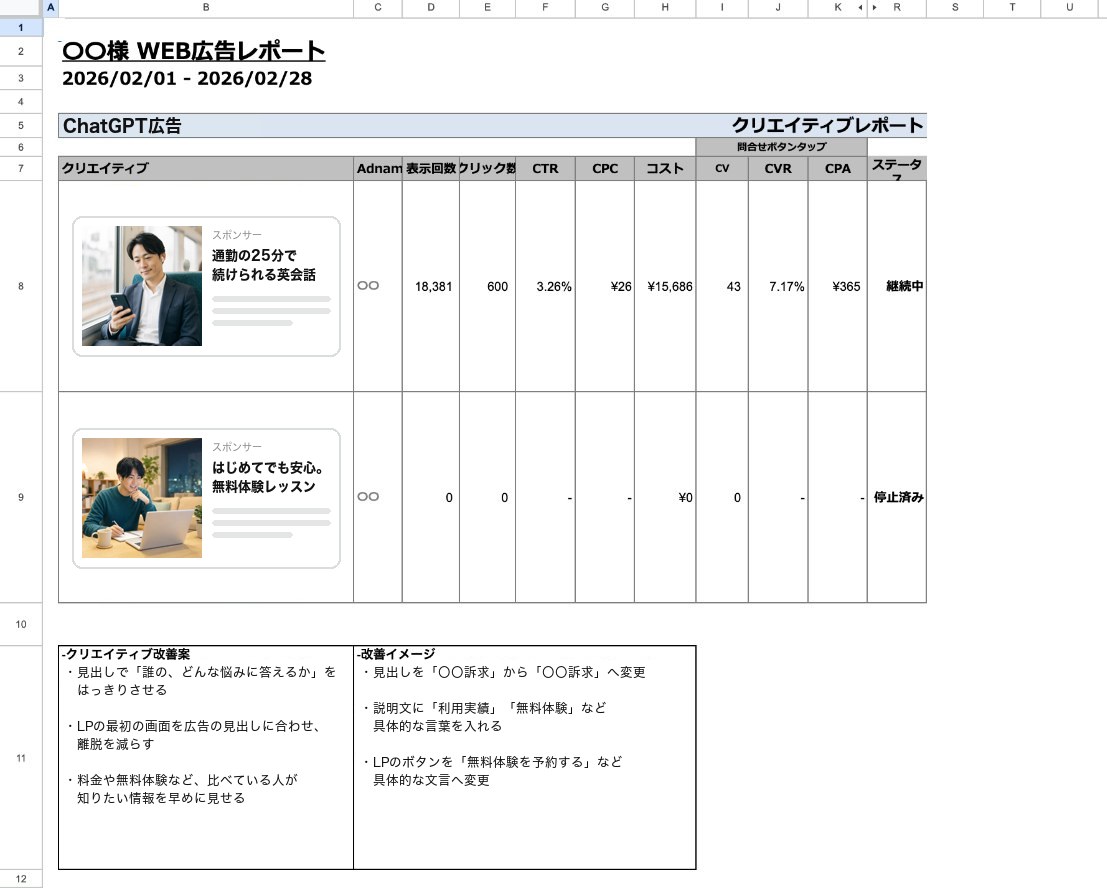Image resolution: width=1107 pixels, height=888 pixels.
Task: Click the CPA column title cell
Action: pos(838,168)
